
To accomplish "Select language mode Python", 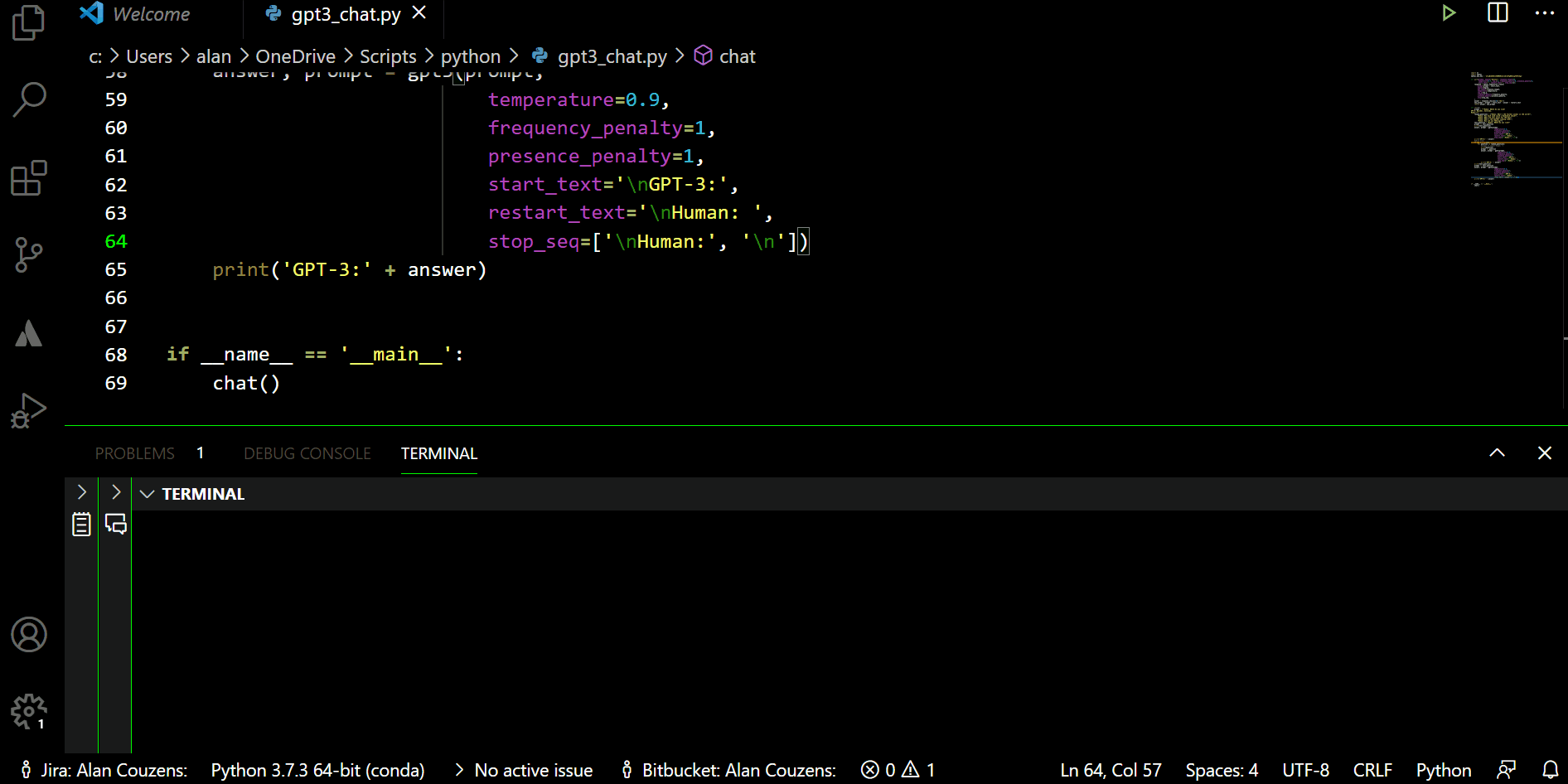I will [x=1444, y=770].
